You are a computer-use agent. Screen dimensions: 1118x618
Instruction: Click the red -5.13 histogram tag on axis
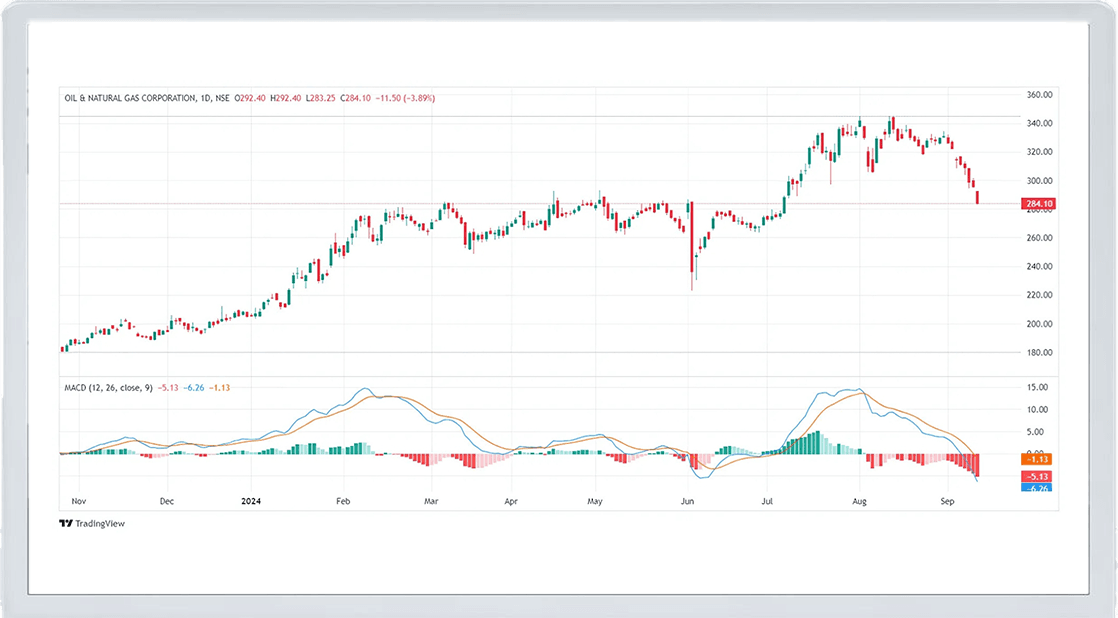(1038, 477)
